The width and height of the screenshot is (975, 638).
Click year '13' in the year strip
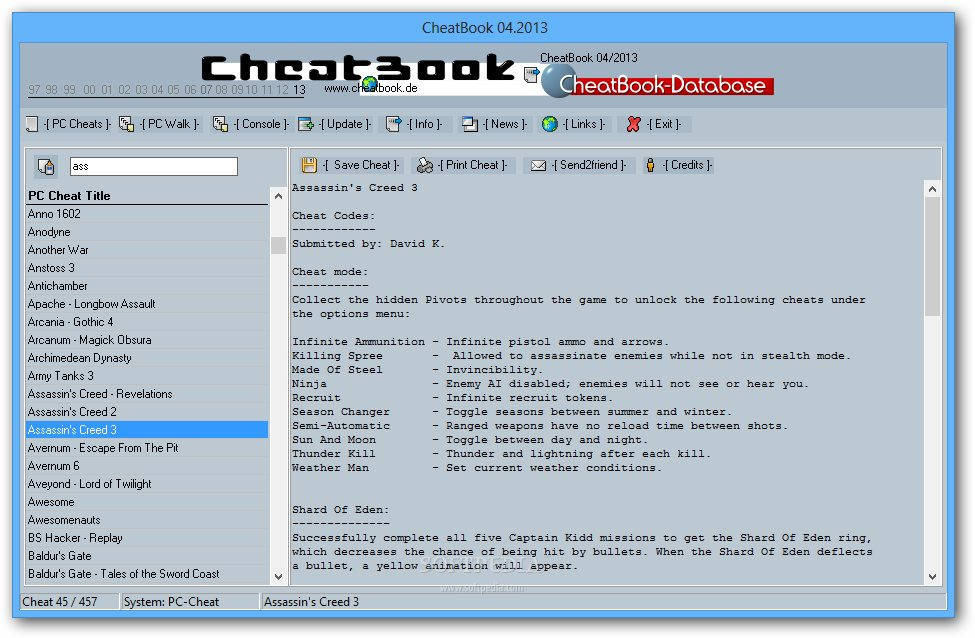299,90
